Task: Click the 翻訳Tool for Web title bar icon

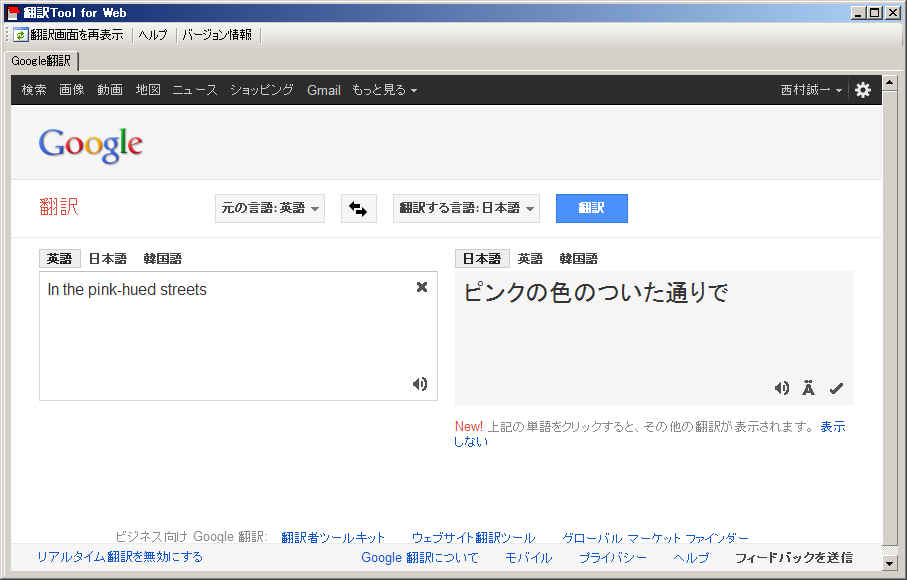Action: pyautogui.click(x=14, y=13)
